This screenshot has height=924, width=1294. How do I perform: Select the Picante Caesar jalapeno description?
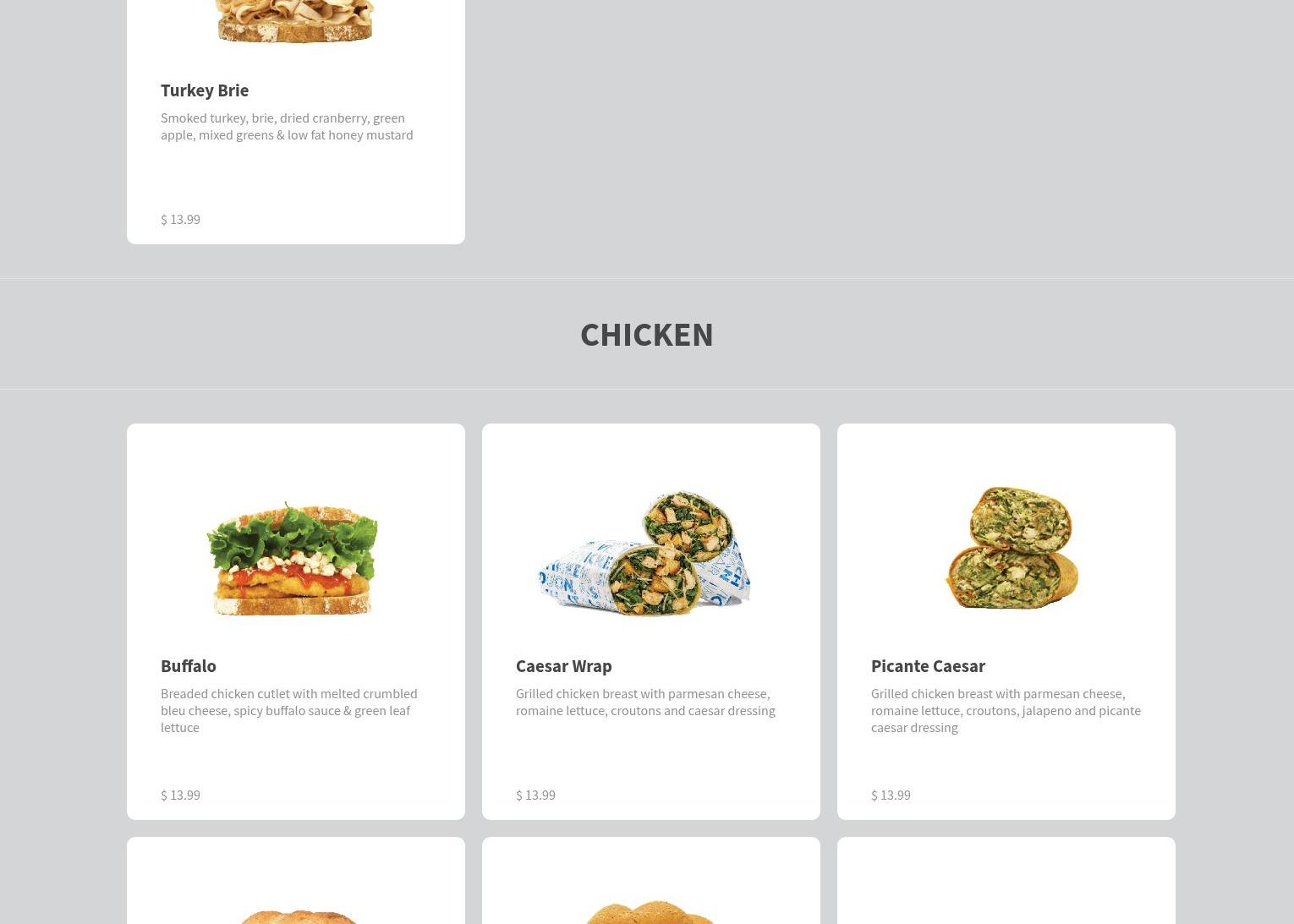[1006, 710]
